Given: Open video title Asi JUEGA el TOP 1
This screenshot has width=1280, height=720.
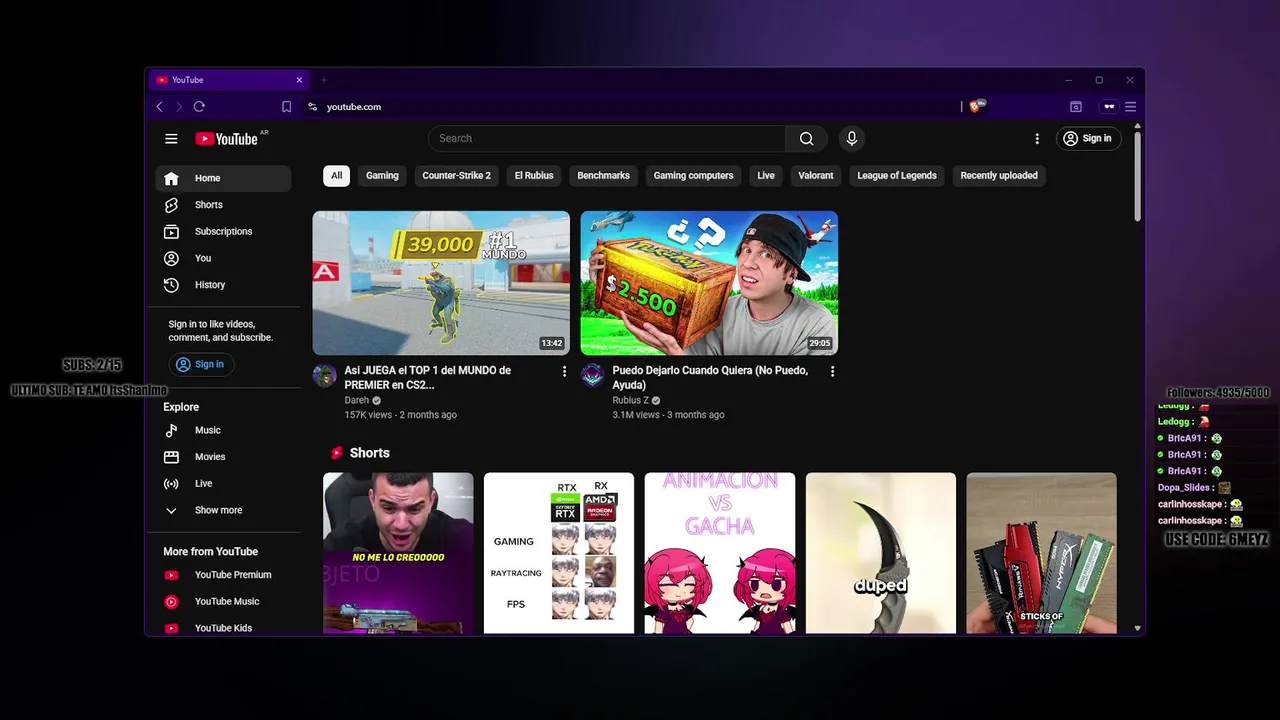Looking at the screenshot, I should (428, 377).
